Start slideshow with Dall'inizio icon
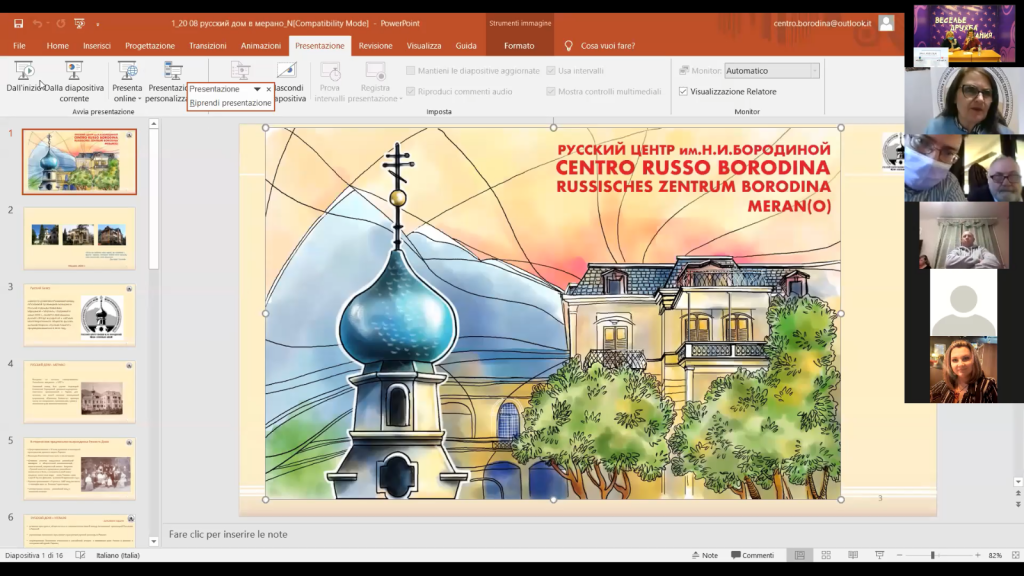1024x576 pixels. click(25, 71)
